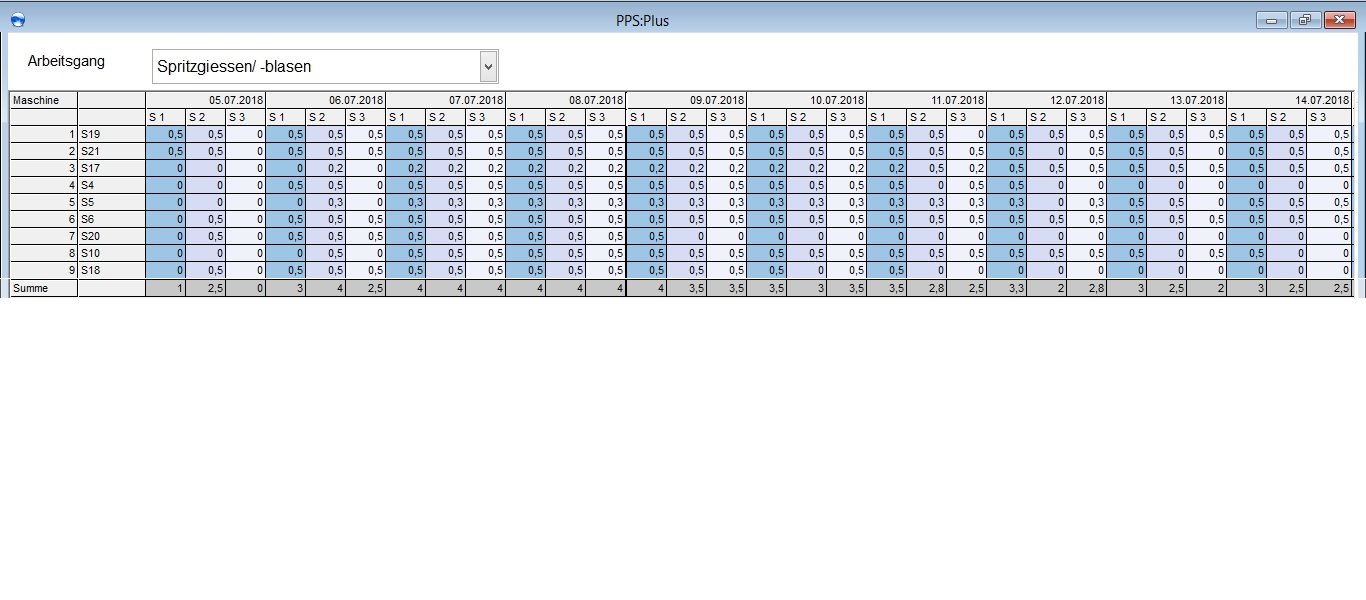This screenshot has width=1366, height=600.
Task: Click S20's 0 cell for 09.07.2018 S 2
Action: point(686,236)
